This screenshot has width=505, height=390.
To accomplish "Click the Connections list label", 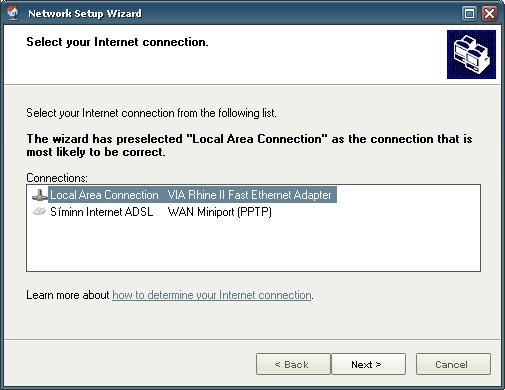I will [x=57, y=178].
